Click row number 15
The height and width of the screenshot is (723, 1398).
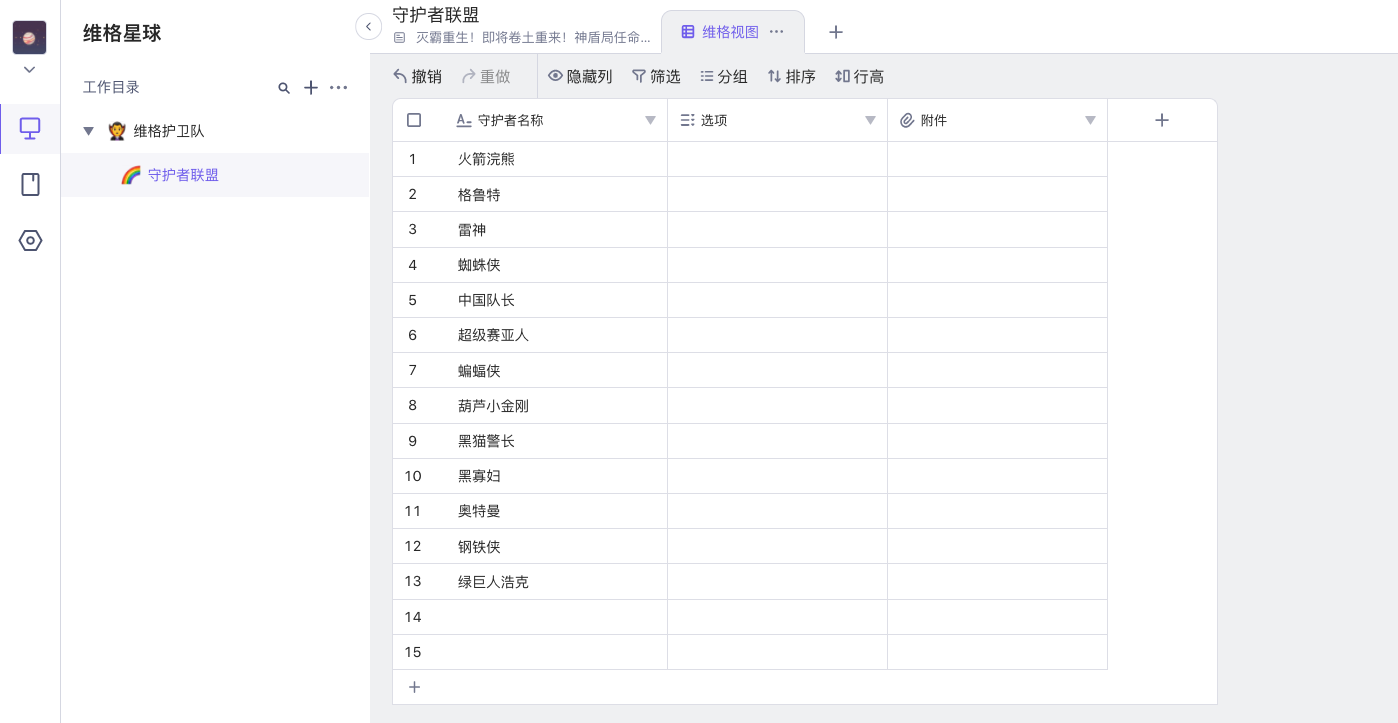[x=413, y=652]
